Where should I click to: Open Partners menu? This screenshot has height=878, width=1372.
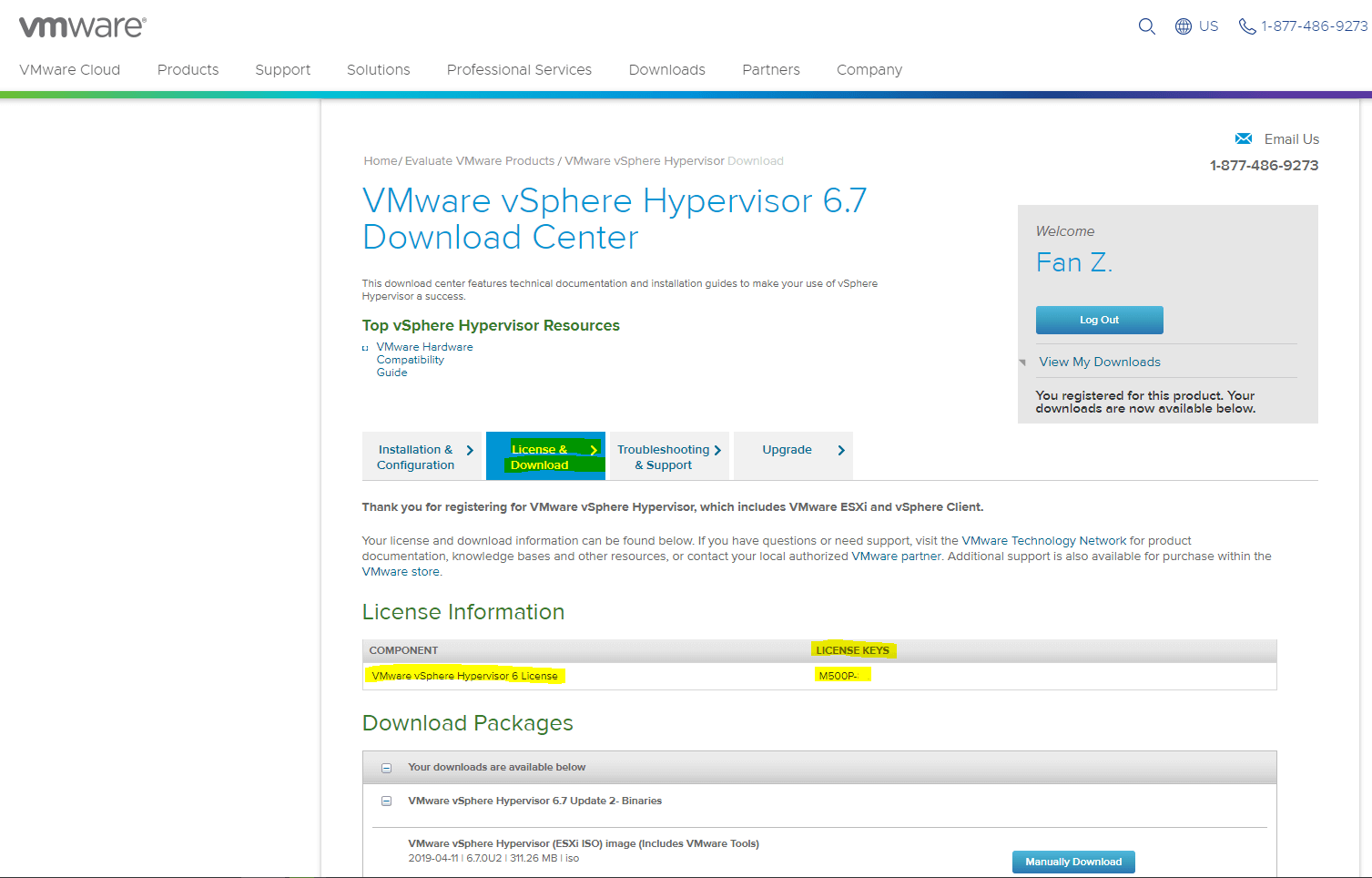[x=771, y=70]
